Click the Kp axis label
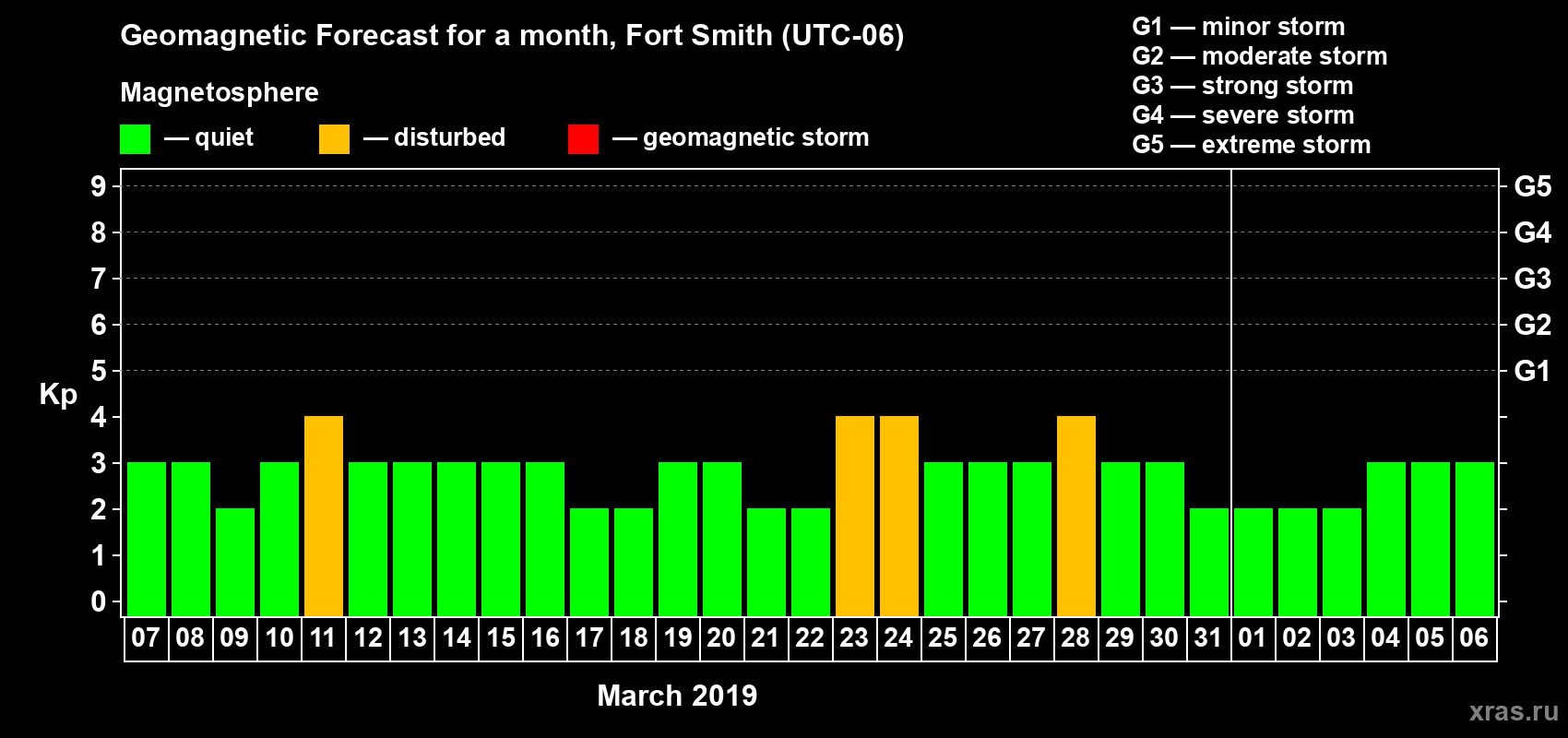1568x738 pixels. [x=58, y=395]
